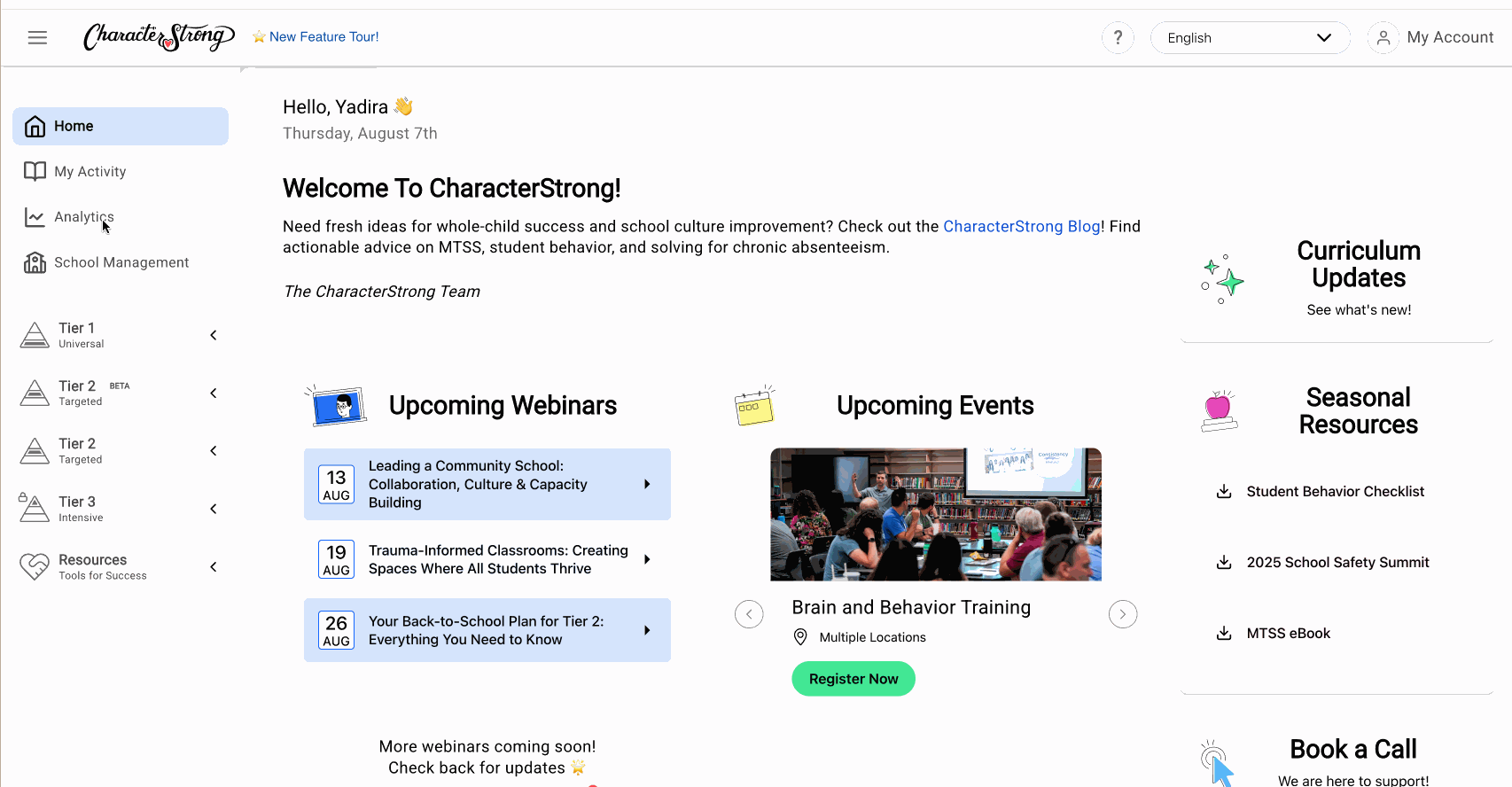Expand the Resources Tools for Success section
The width and height of the screenshot is (1512, 787).
click(x=213, y=567)
